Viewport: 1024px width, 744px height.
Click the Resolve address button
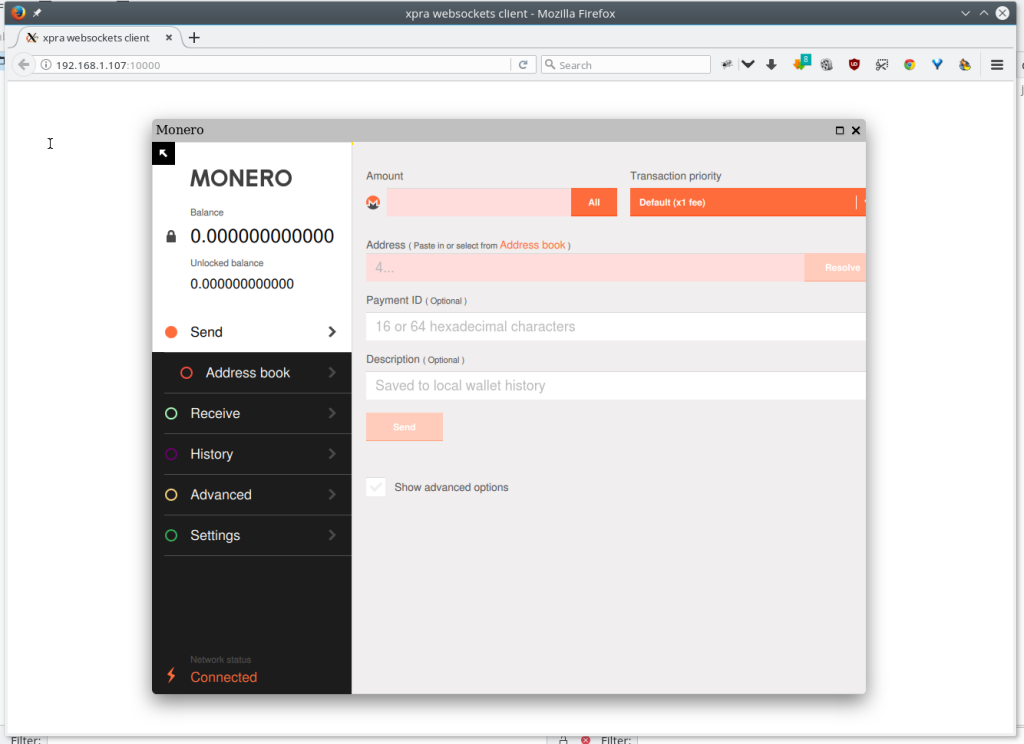coord(835,268)
